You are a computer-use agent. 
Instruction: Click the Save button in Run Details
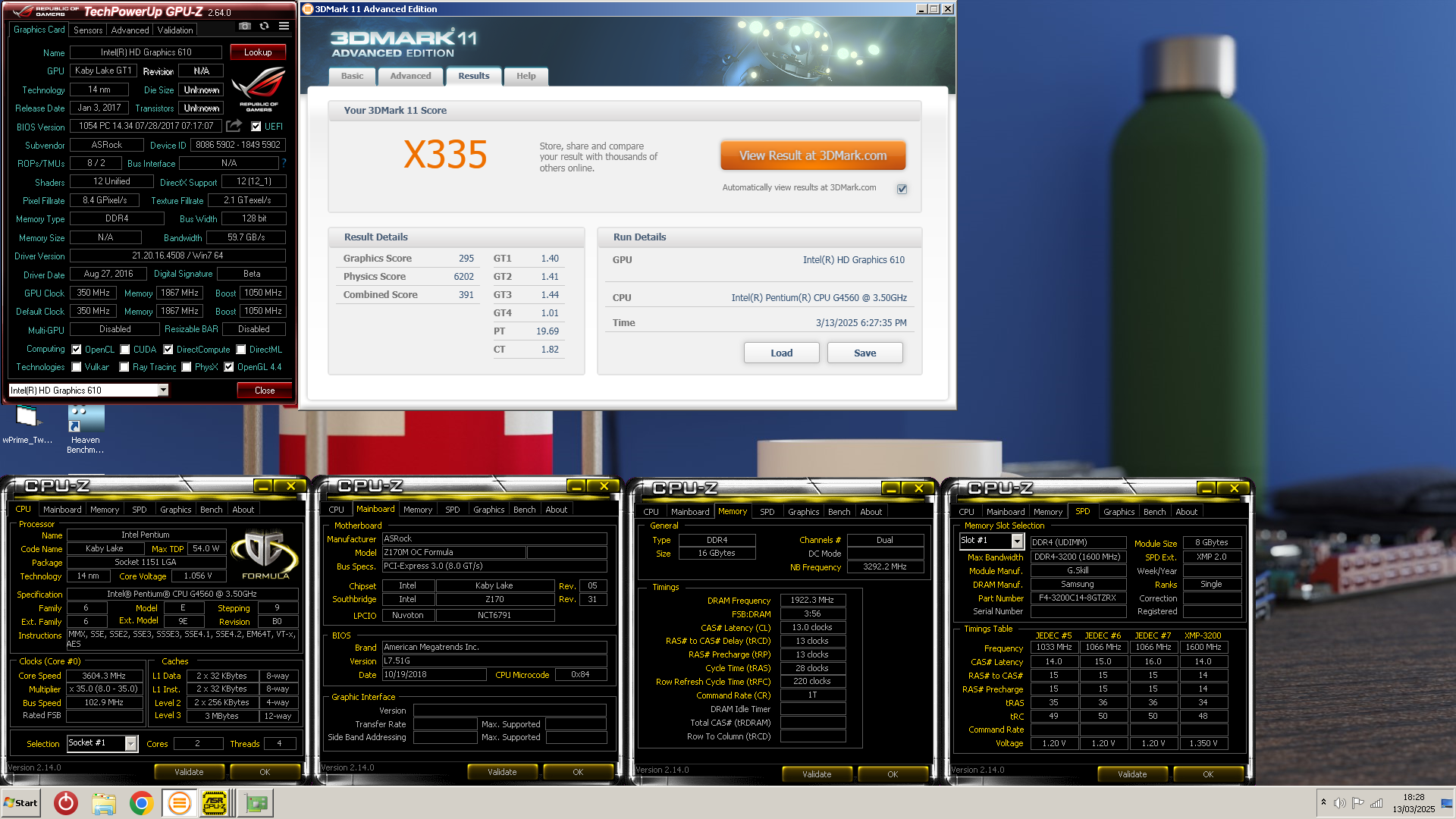(864, 353)
